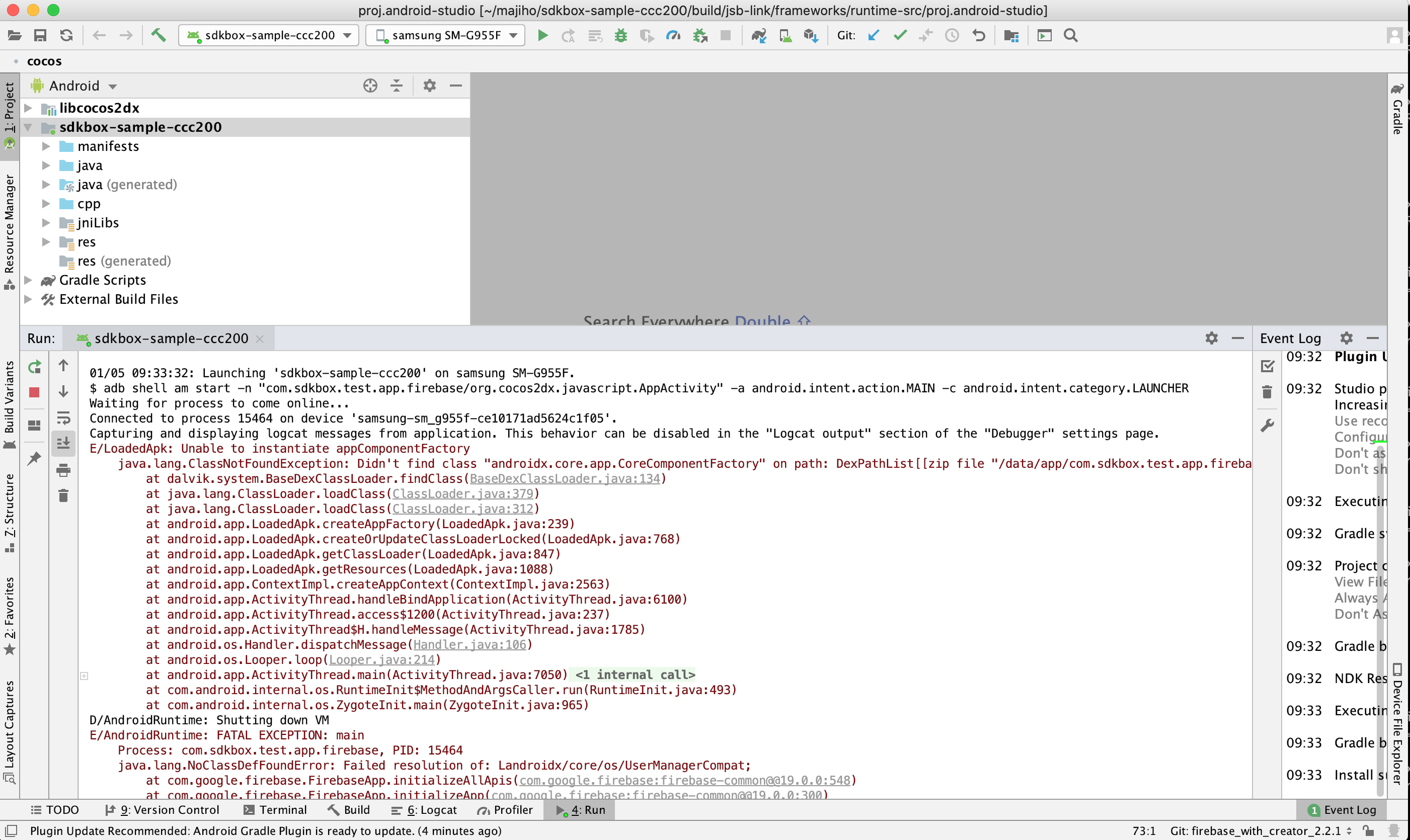Screen dimensions: 1410x840
Task: Open the BaseDexClassLoader.java:134 stack trace link
Action: coord(565,479)
